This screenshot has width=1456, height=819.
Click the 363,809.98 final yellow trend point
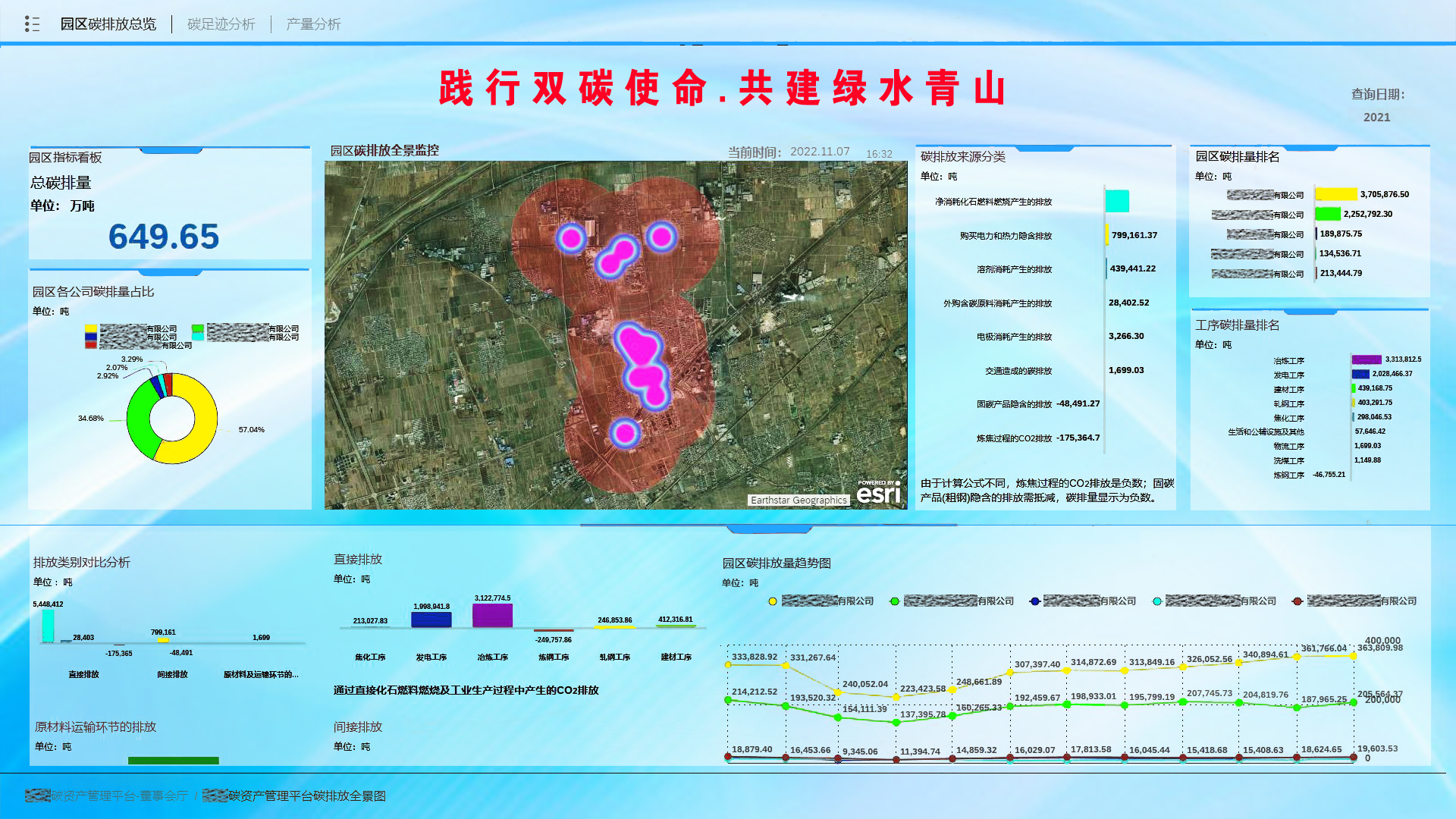(x=1353, y=656)
